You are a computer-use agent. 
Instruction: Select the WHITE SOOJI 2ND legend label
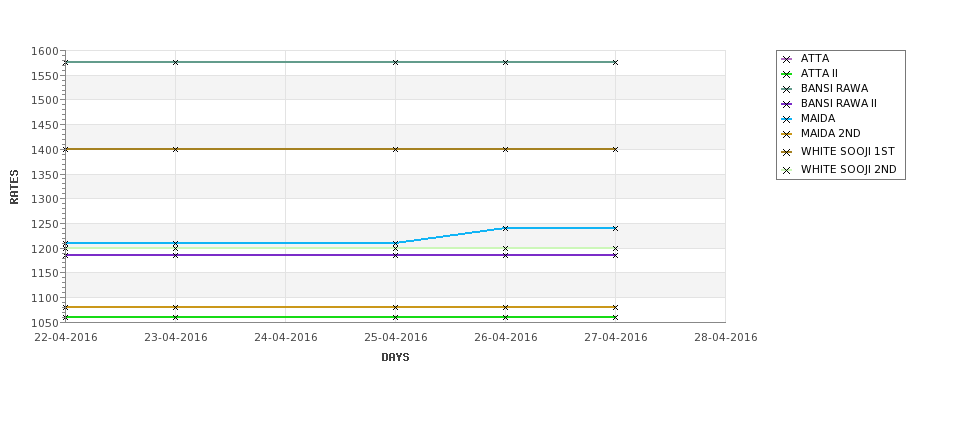click(x=848, y=169)
